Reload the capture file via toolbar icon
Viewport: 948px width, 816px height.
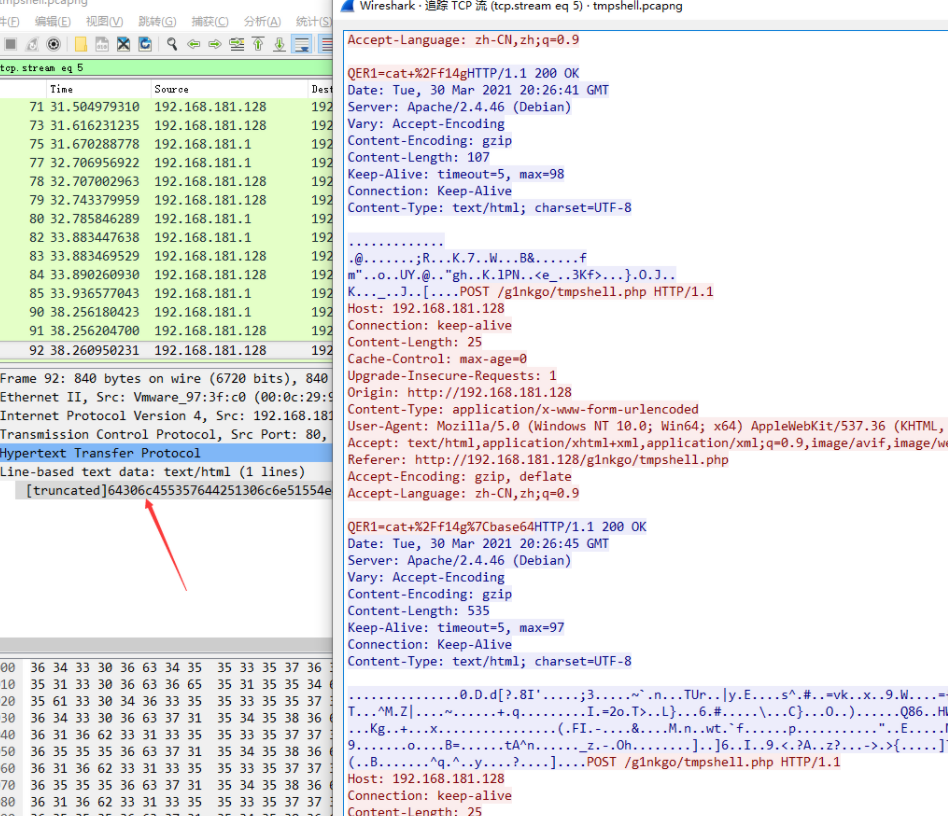click(146, 44)
